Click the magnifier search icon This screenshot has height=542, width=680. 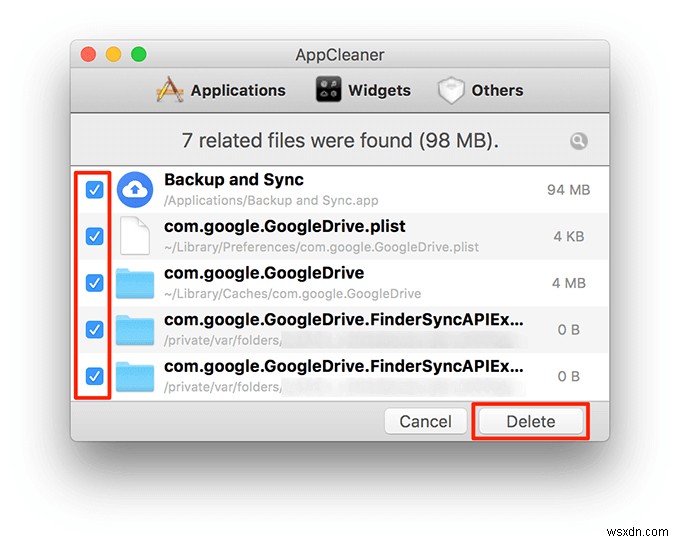579,141
